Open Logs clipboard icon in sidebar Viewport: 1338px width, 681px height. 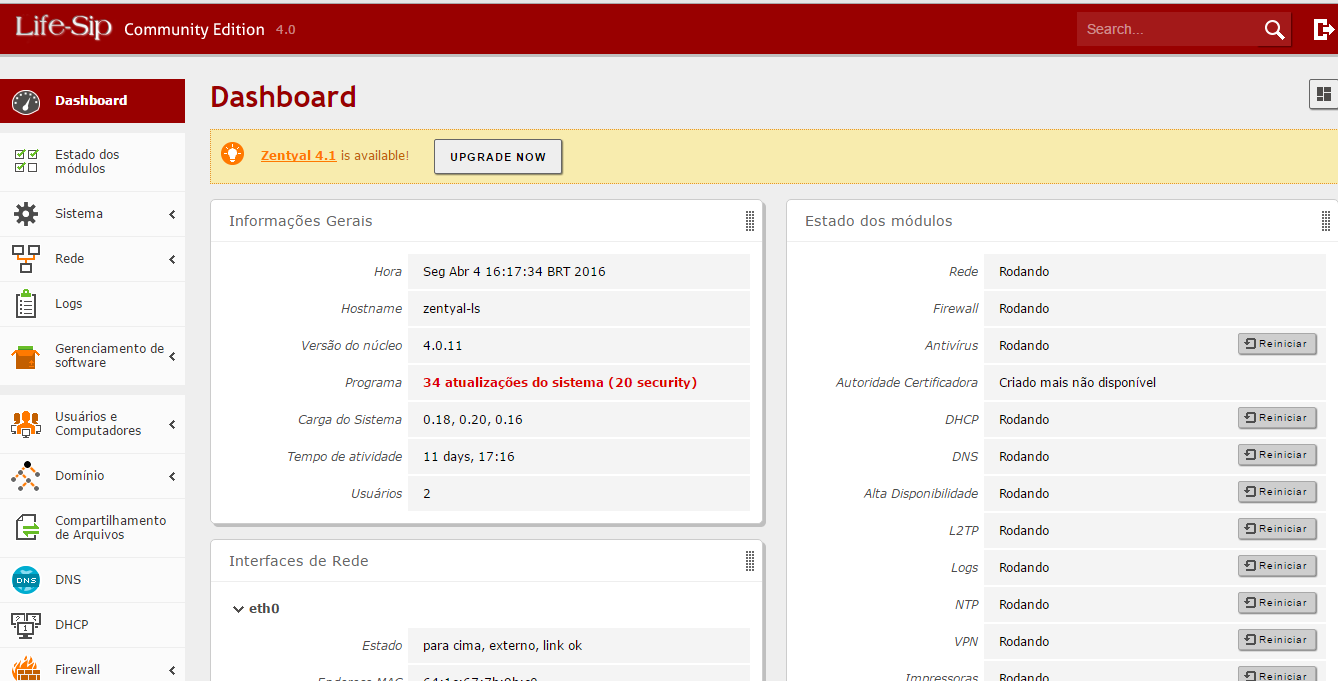[x=26, y=304]
